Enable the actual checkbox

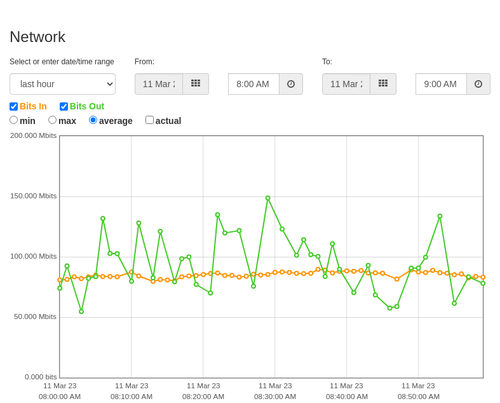pyautogui.click(x=150, y=120)
